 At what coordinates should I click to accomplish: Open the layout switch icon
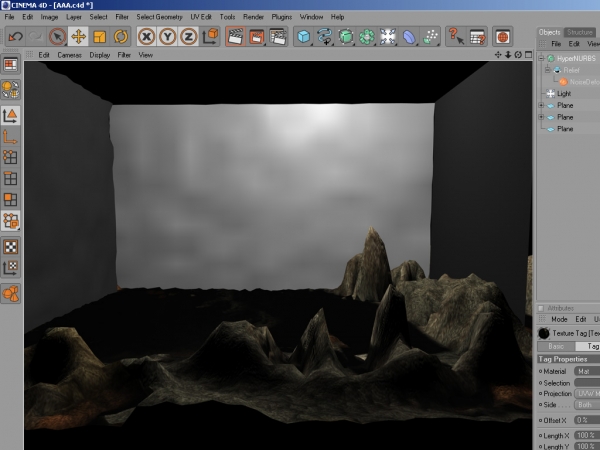(10, 64)
